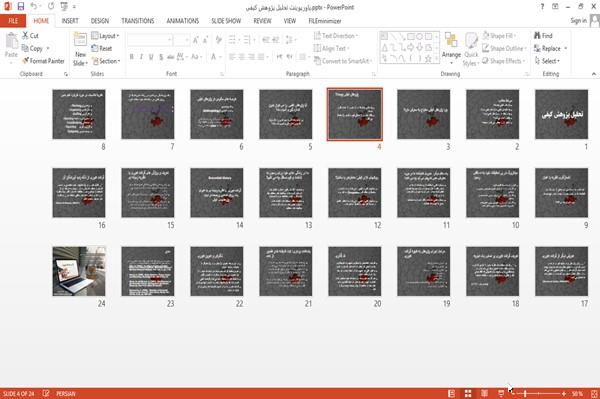Screen dimensions: 600x399
Task: Toggle Bold formatting button
Action: (x=131, y=57)
